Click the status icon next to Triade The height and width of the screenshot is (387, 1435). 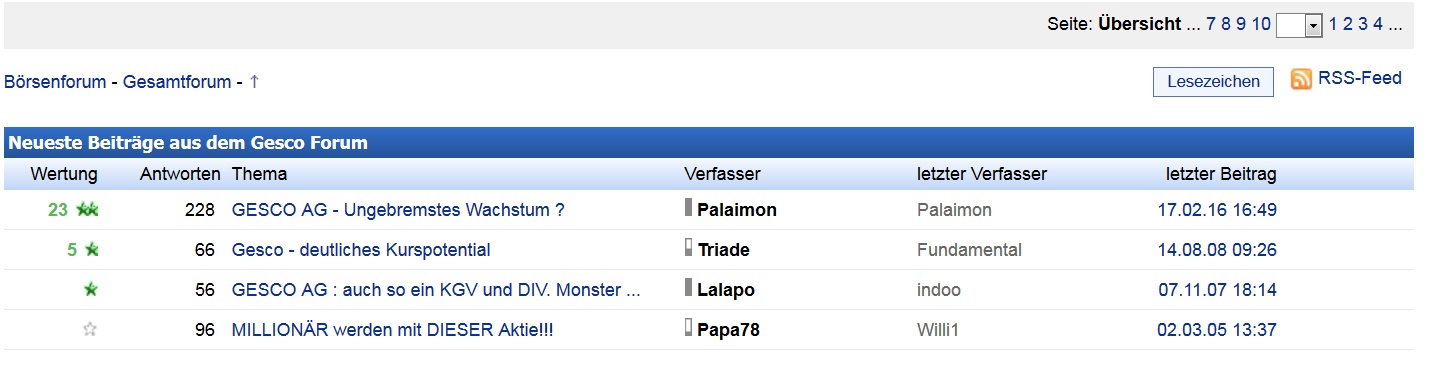tap(688, 247)
